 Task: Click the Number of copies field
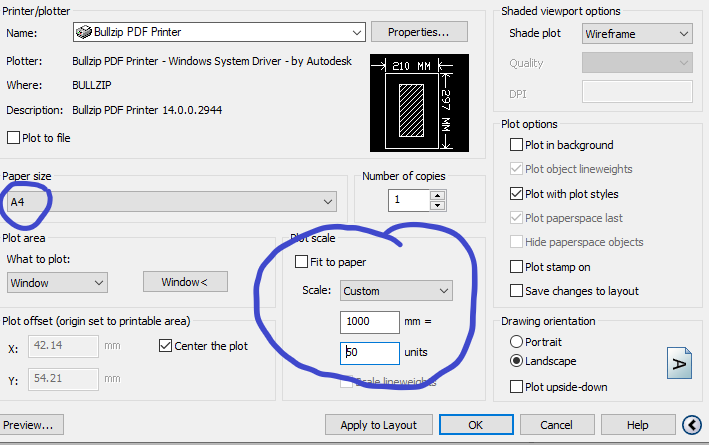click(409, 200)
